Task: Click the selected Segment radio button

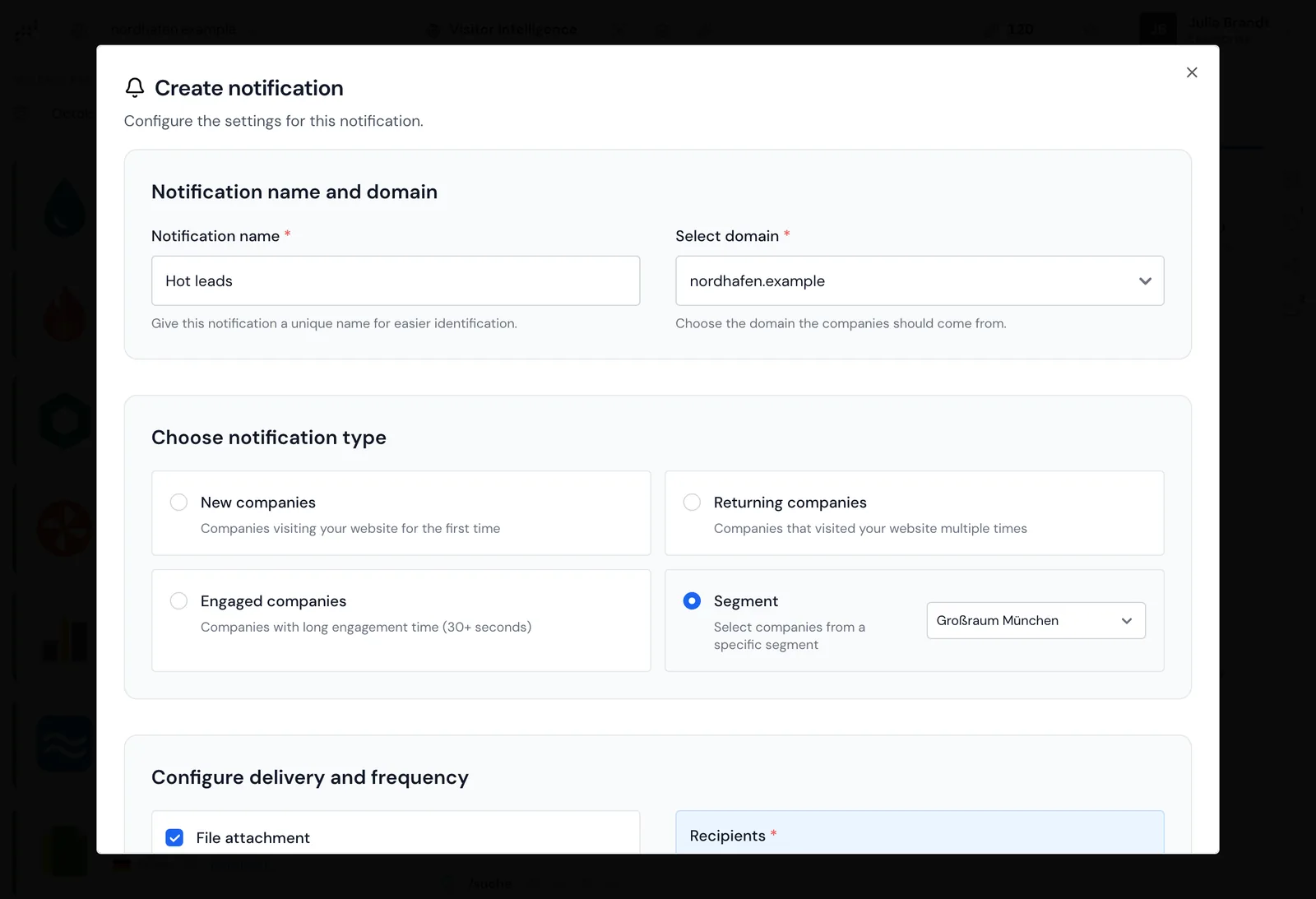Action: [x=693, y=601]
